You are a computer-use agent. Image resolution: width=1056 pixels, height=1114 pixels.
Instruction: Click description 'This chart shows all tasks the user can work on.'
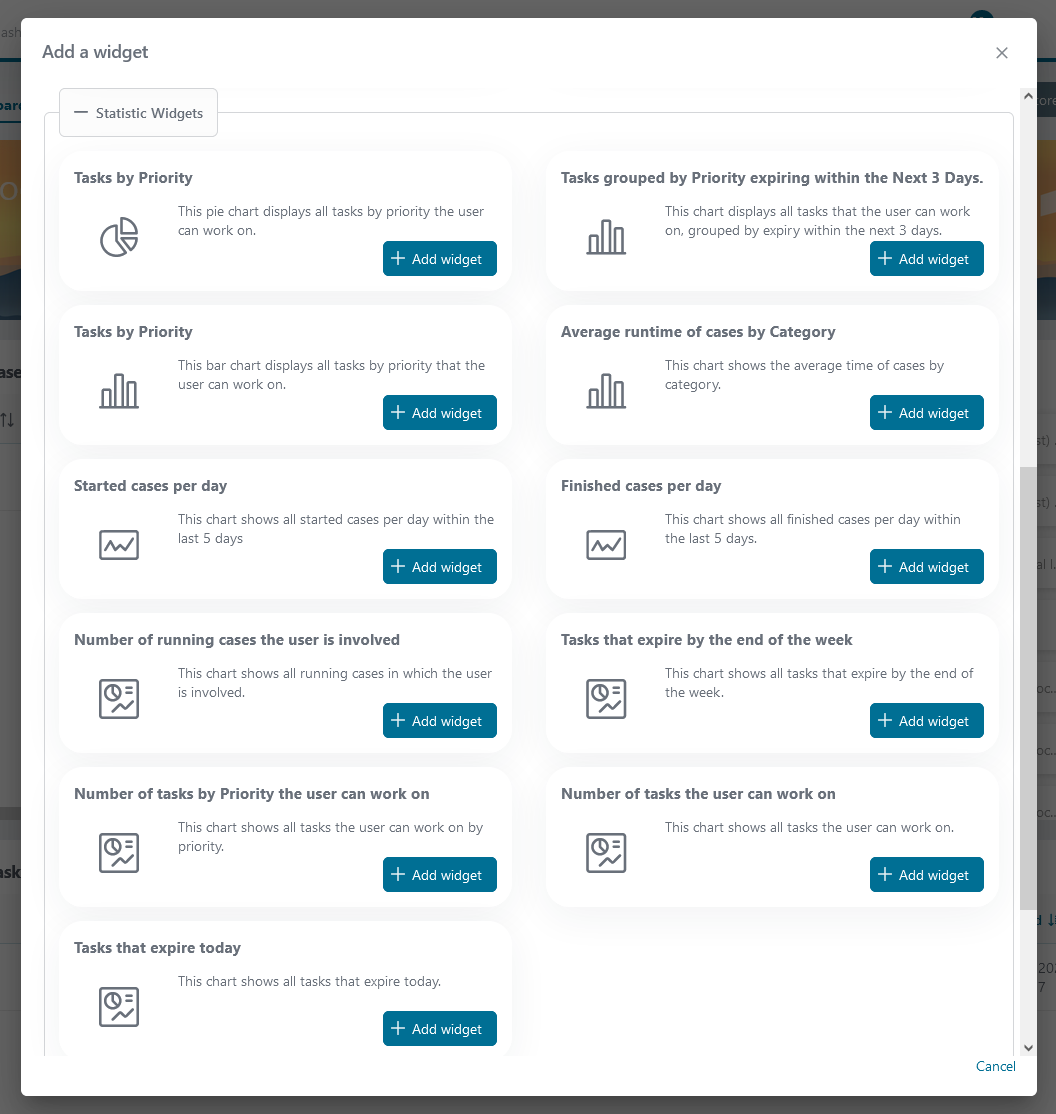(x=809, y=828)
